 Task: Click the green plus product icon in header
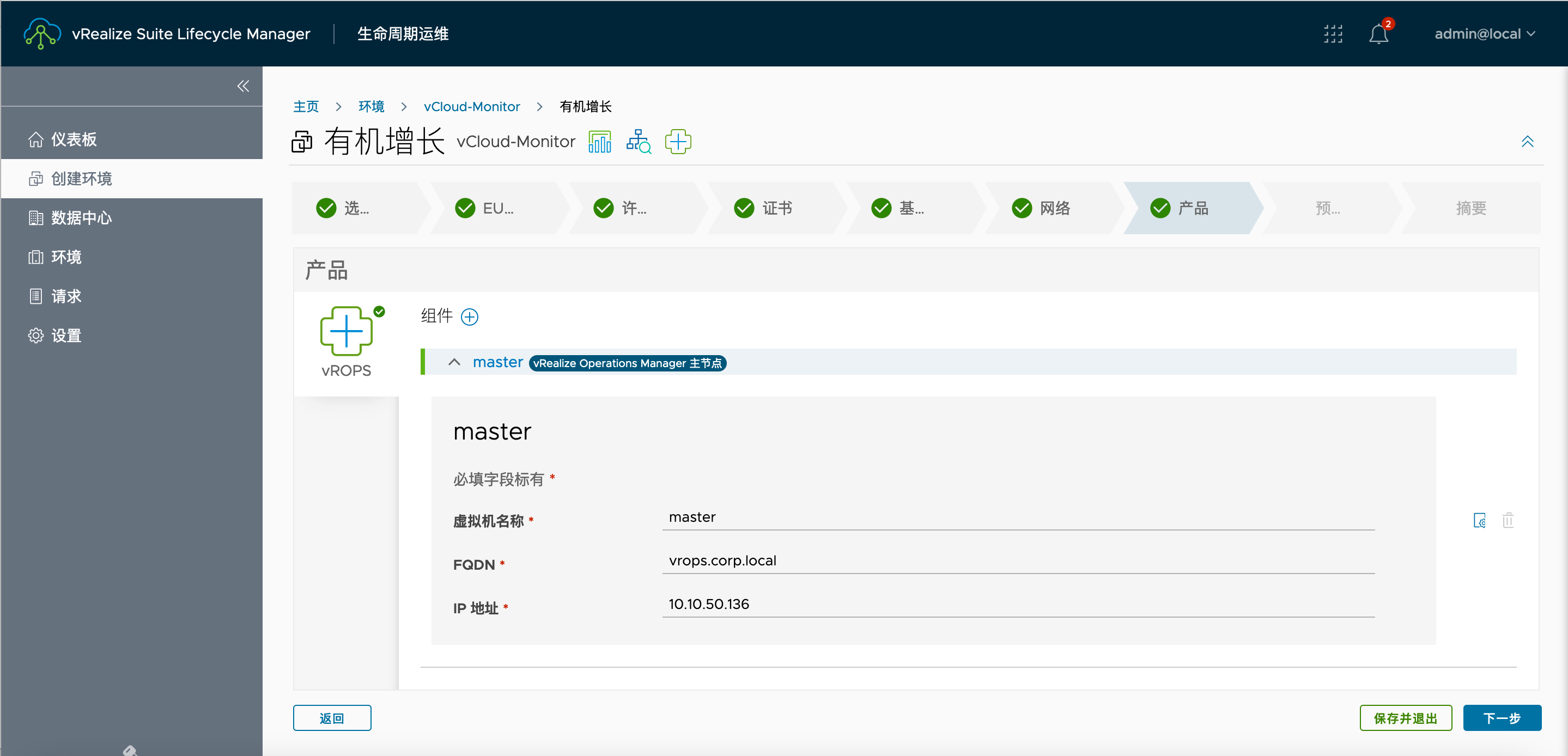[678, 142]
